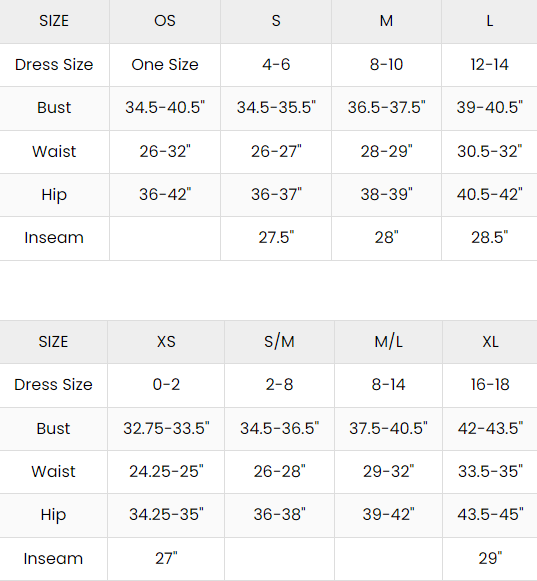Image resolution: width=537 pixels, height=581 pixels.
Task: Select the 29-32" waist cell
Action: (x=388, y=472)
